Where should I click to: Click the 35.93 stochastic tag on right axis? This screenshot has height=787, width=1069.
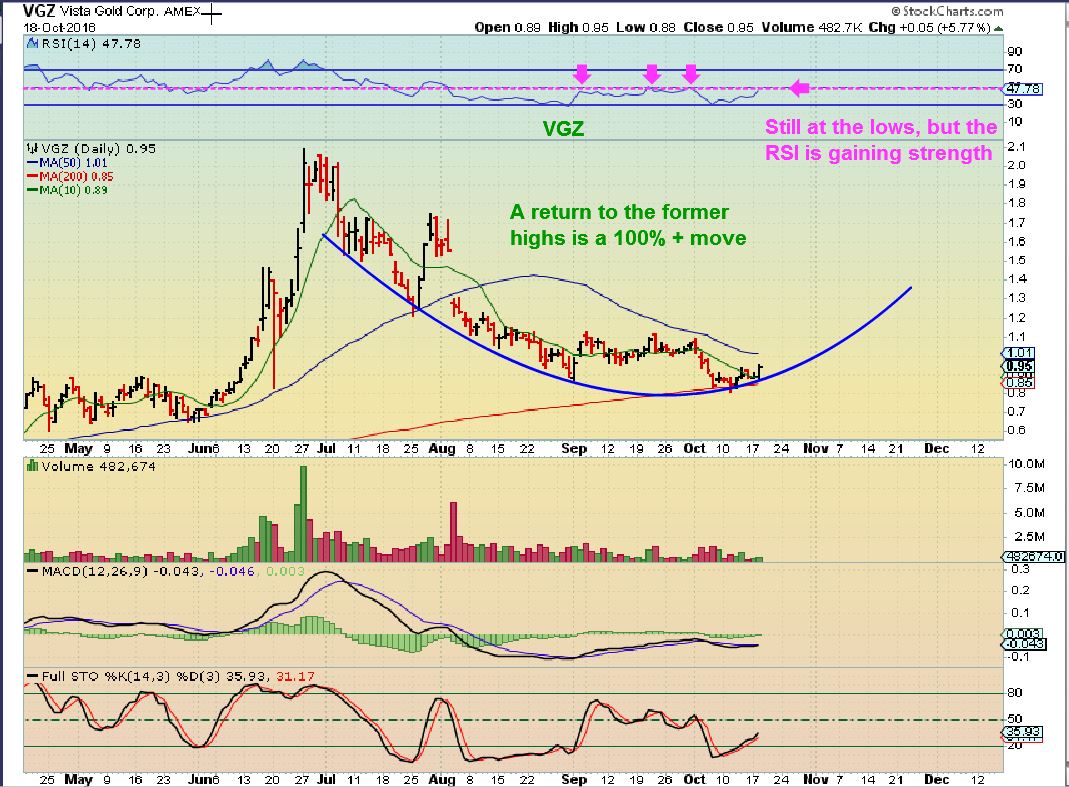click(1023, 732)
